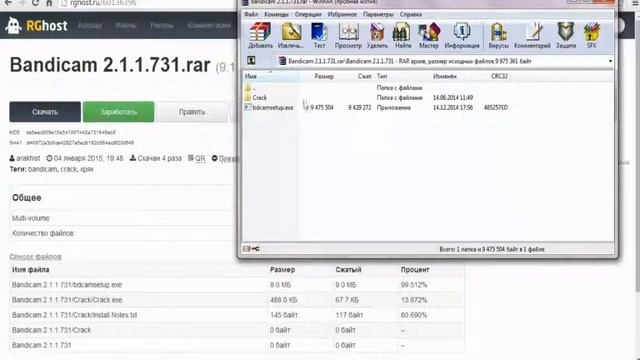Click the Добавить (Add) toolbar icon in WinRAR
Screen dimensions: 640x360
(x=260, y=35)
